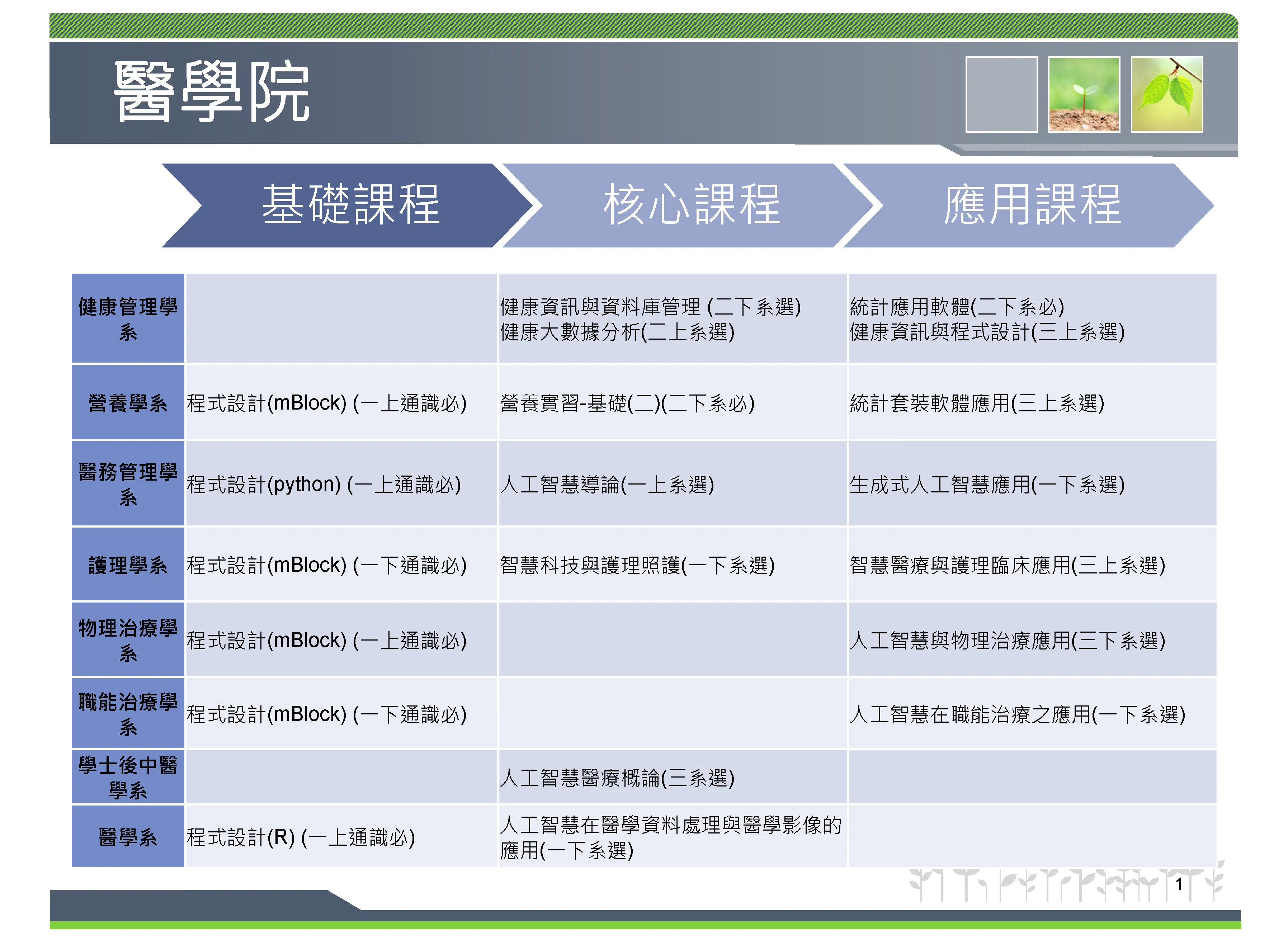Click the 護理學系 row header

point(128,565)
